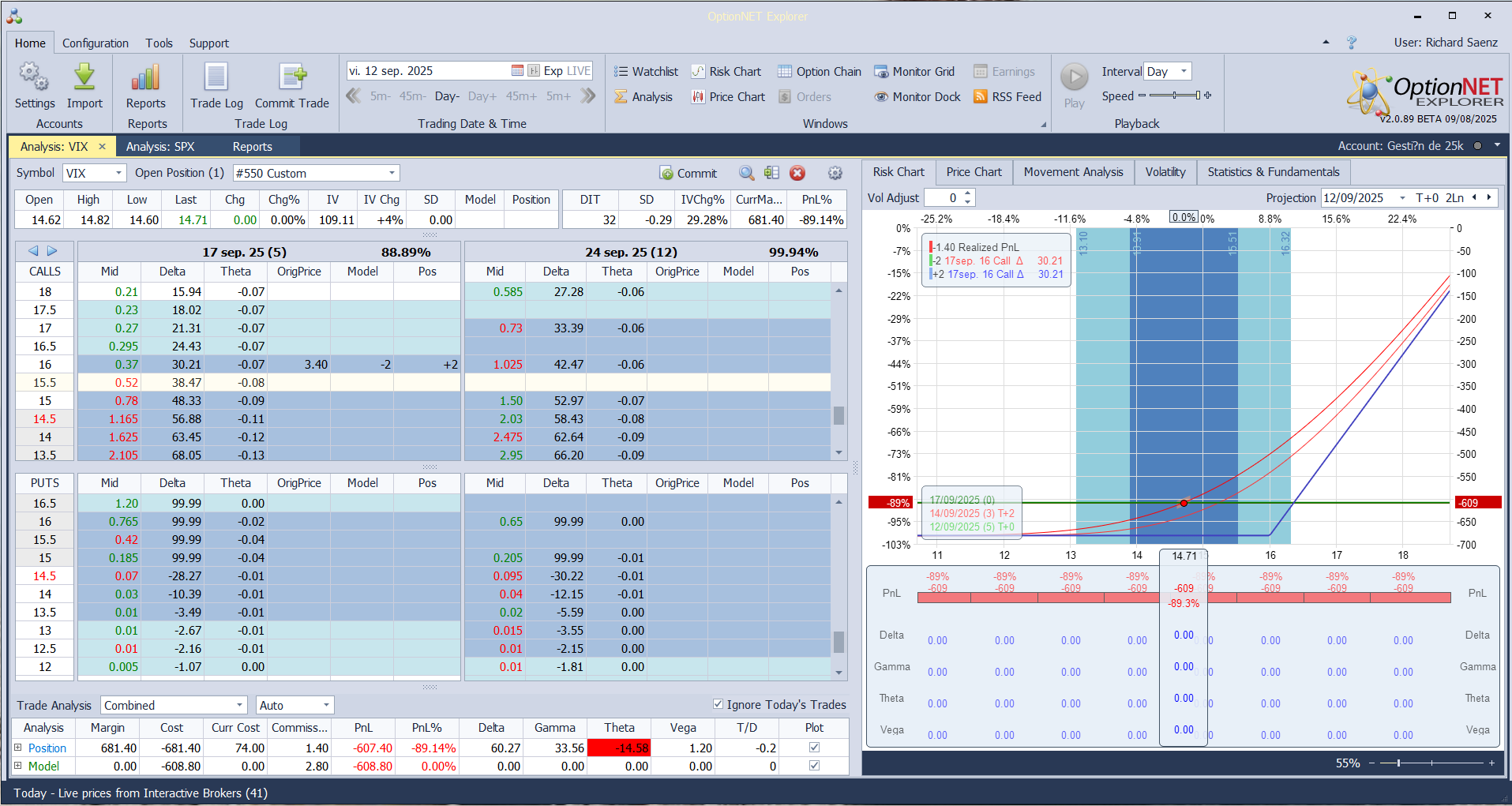Image resolution: width=1512 pixels, height=806 pixels.
Task: Open the Watchlist window
Action: tap(646, 71)
